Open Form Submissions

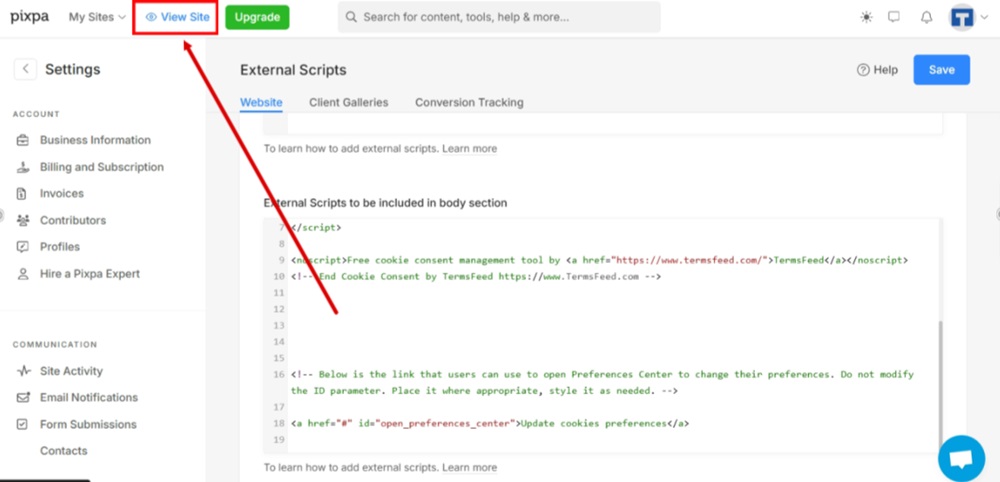pyautogui.click(x=88, y=425)
